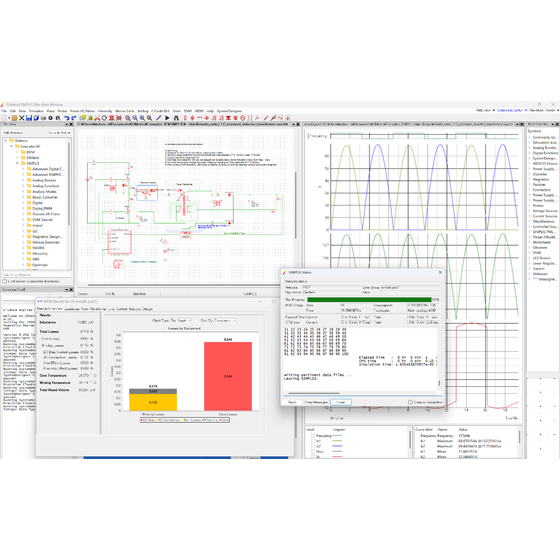The image size is (560, 560).
Task: Click the Close button in SIMPLIS Status
Action: (341, 402)
